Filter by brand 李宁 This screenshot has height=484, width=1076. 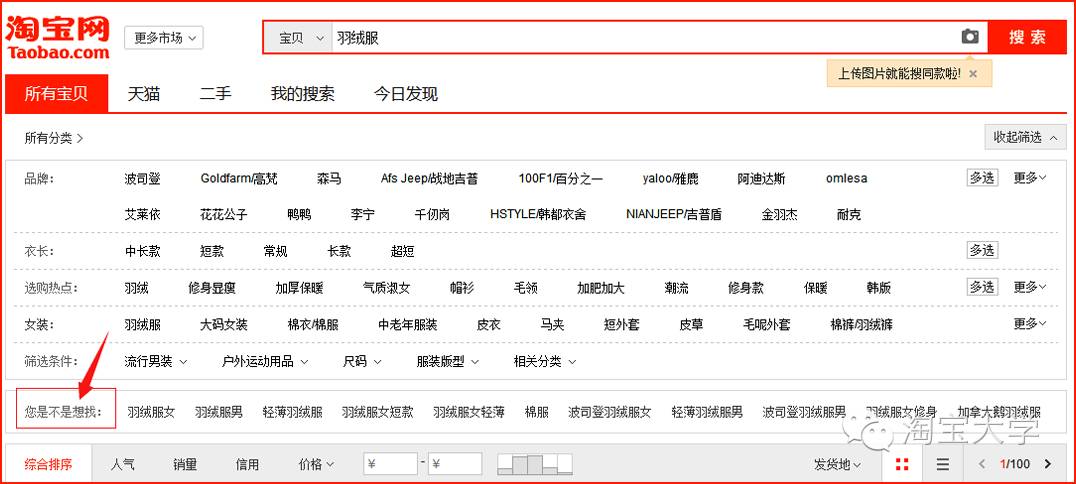(362, 215)
